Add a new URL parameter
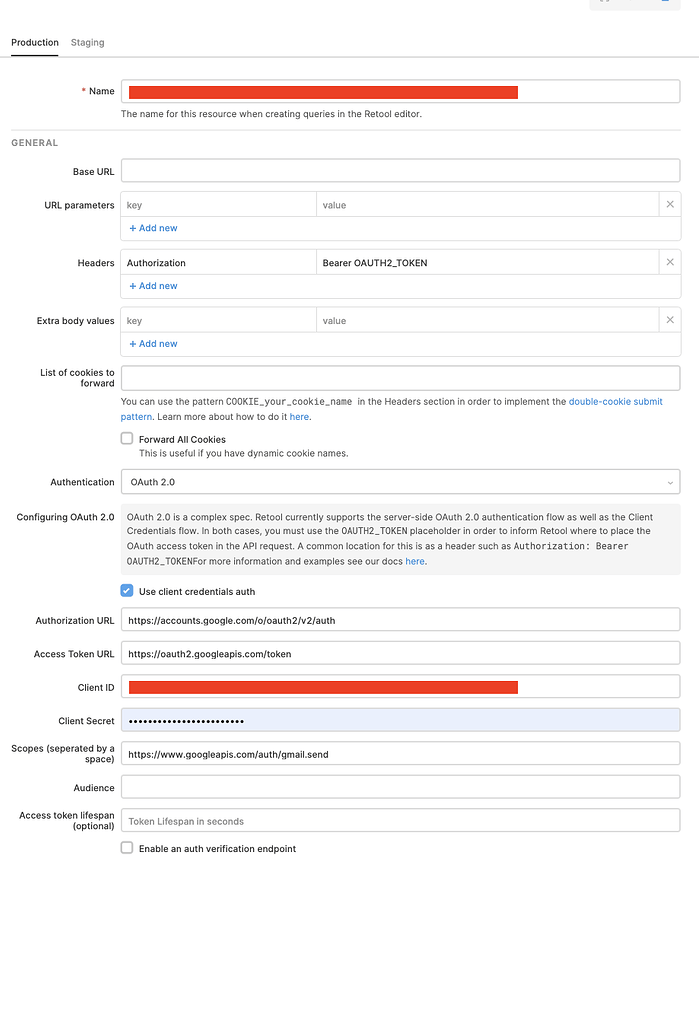 152,228
